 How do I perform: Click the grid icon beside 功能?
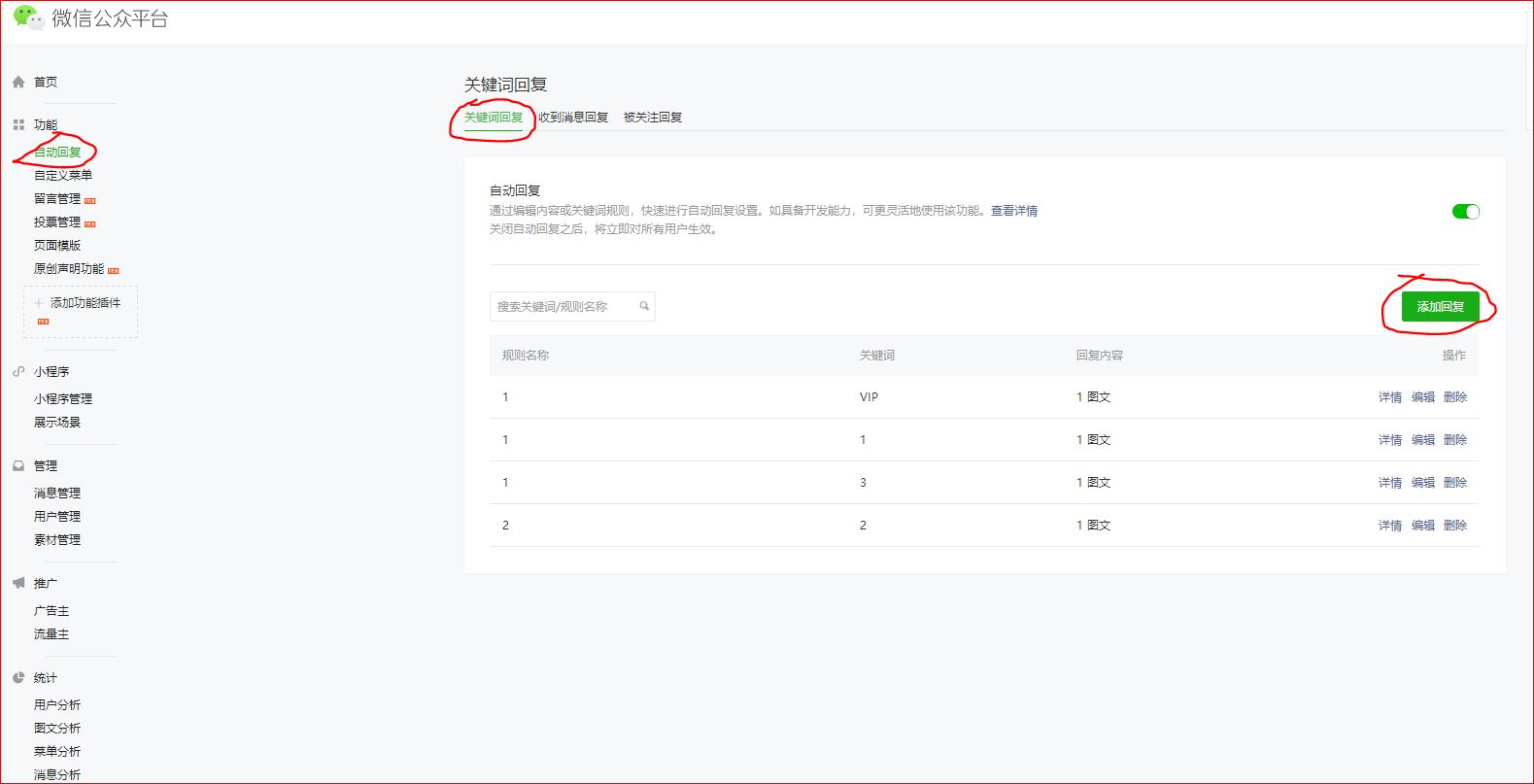(x=18, y=125)
